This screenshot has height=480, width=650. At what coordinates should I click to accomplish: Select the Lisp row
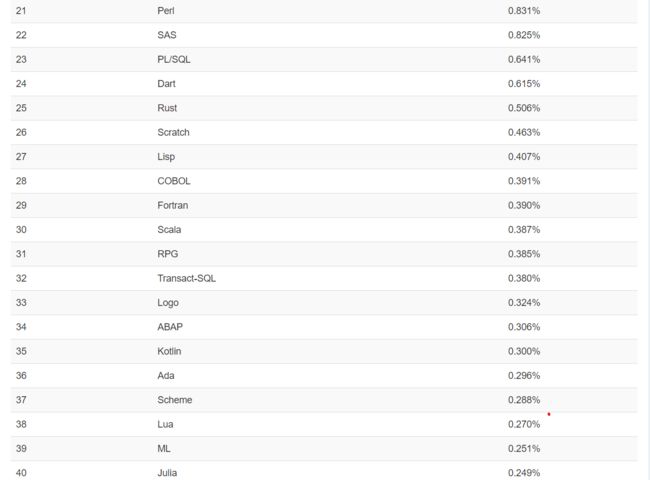point(324,157)
